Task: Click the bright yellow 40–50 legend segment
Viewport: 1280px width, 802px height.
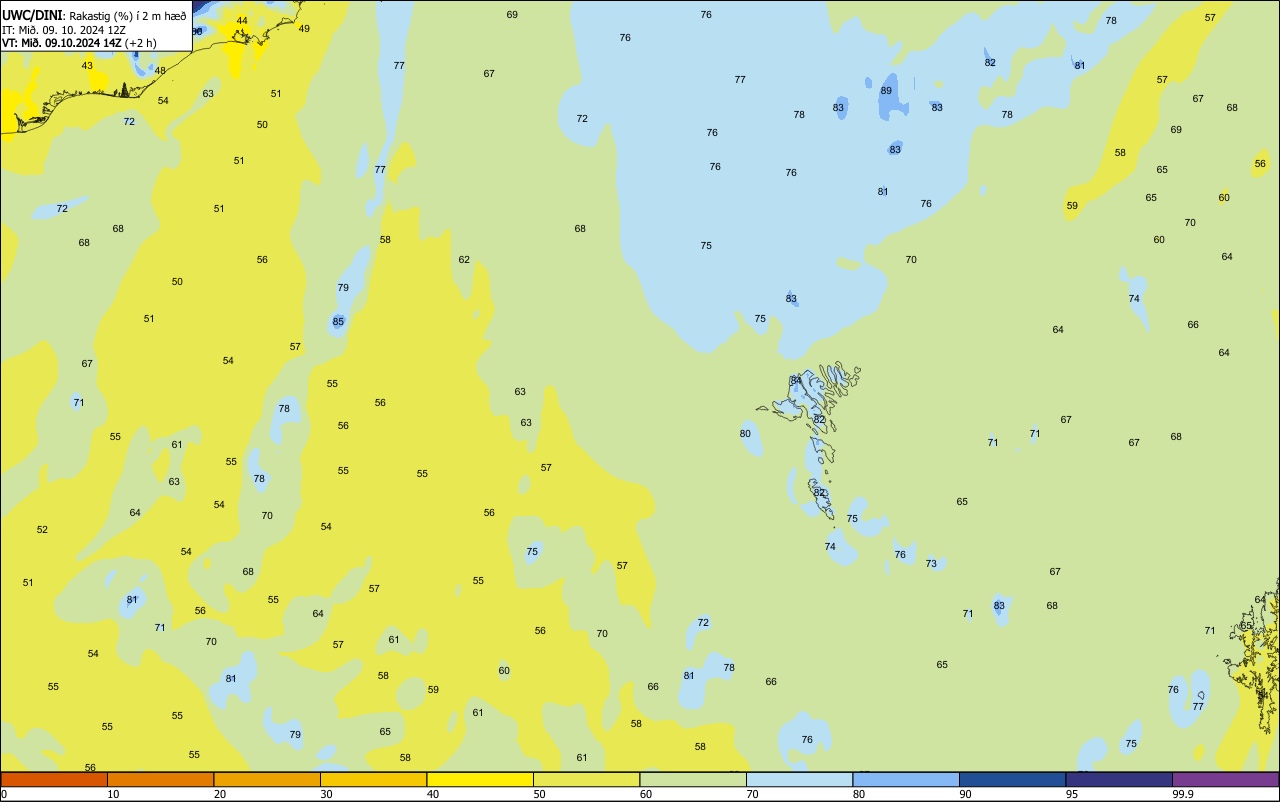Action: tap(480, 779)
